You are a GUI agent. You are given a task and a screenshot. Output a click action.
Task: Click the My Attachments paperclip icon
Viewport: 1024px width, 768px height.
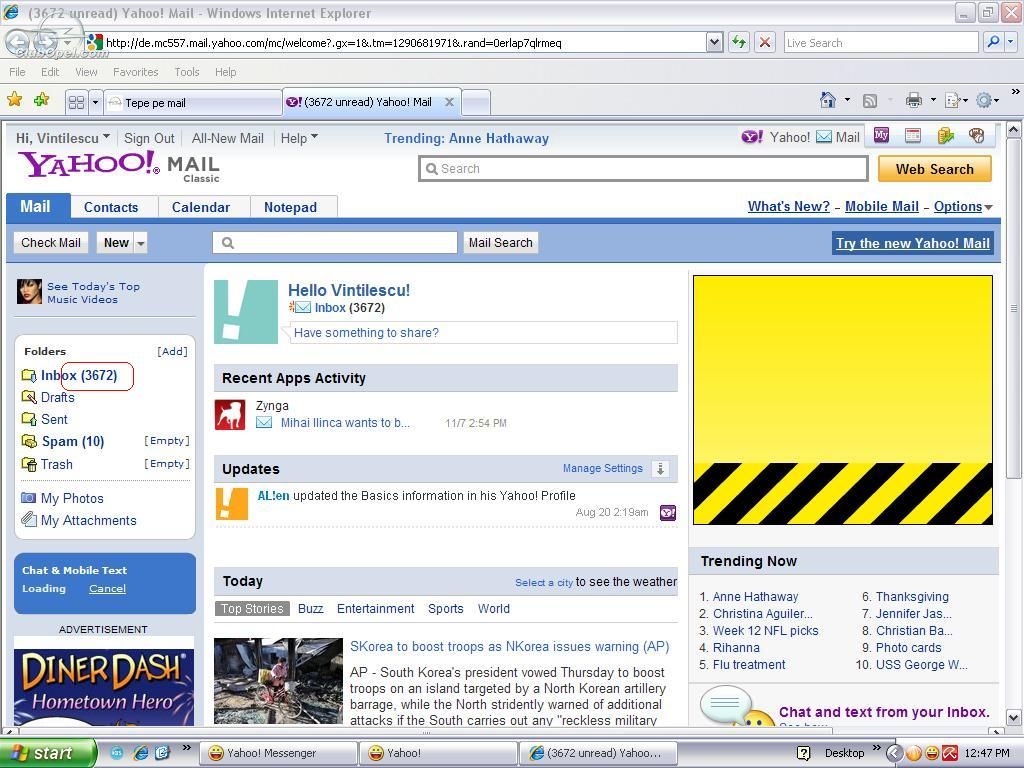point(29,520)
